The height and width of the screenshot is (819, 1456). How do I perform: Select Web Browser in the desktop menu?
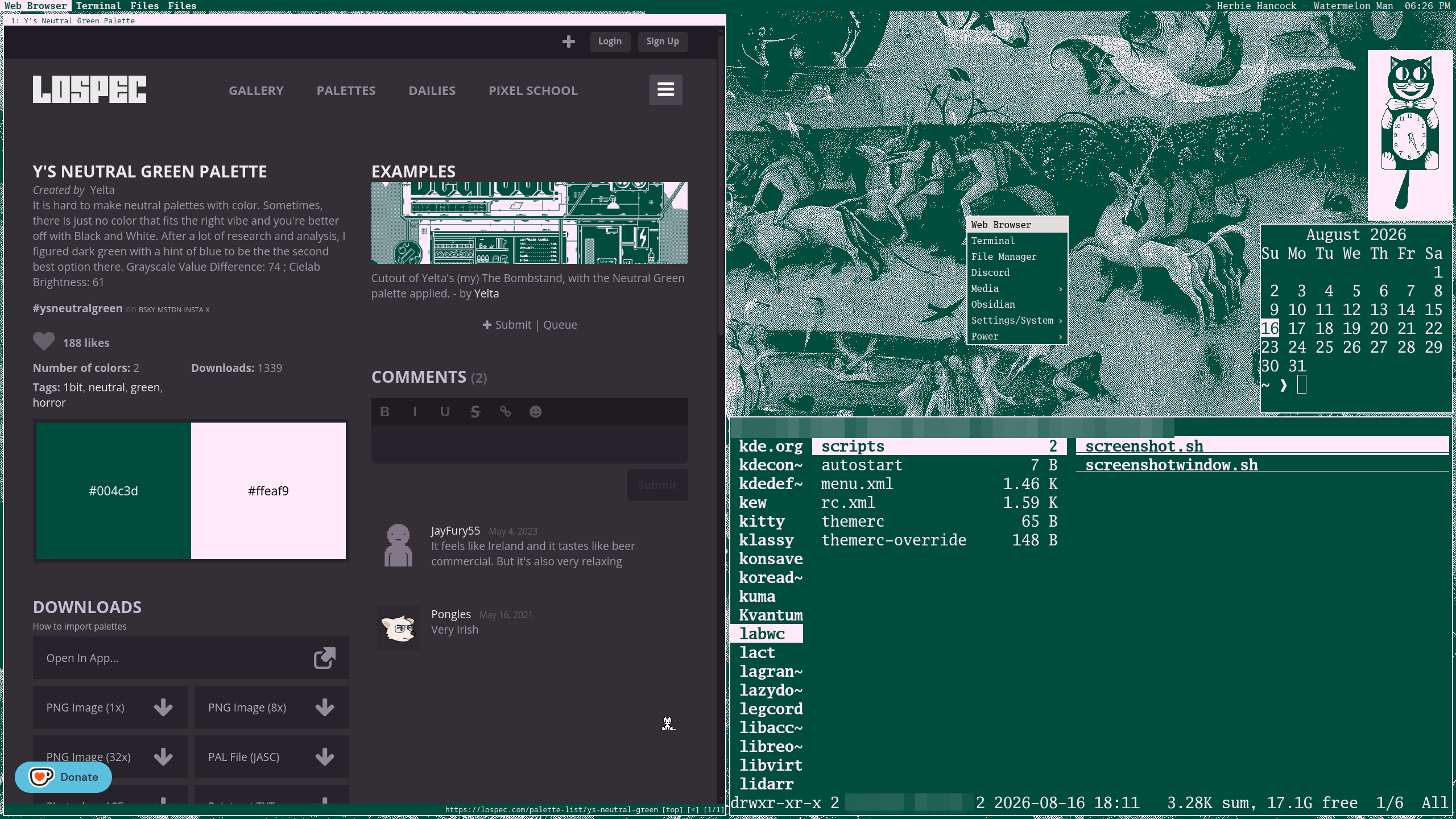click(1017, 225)
